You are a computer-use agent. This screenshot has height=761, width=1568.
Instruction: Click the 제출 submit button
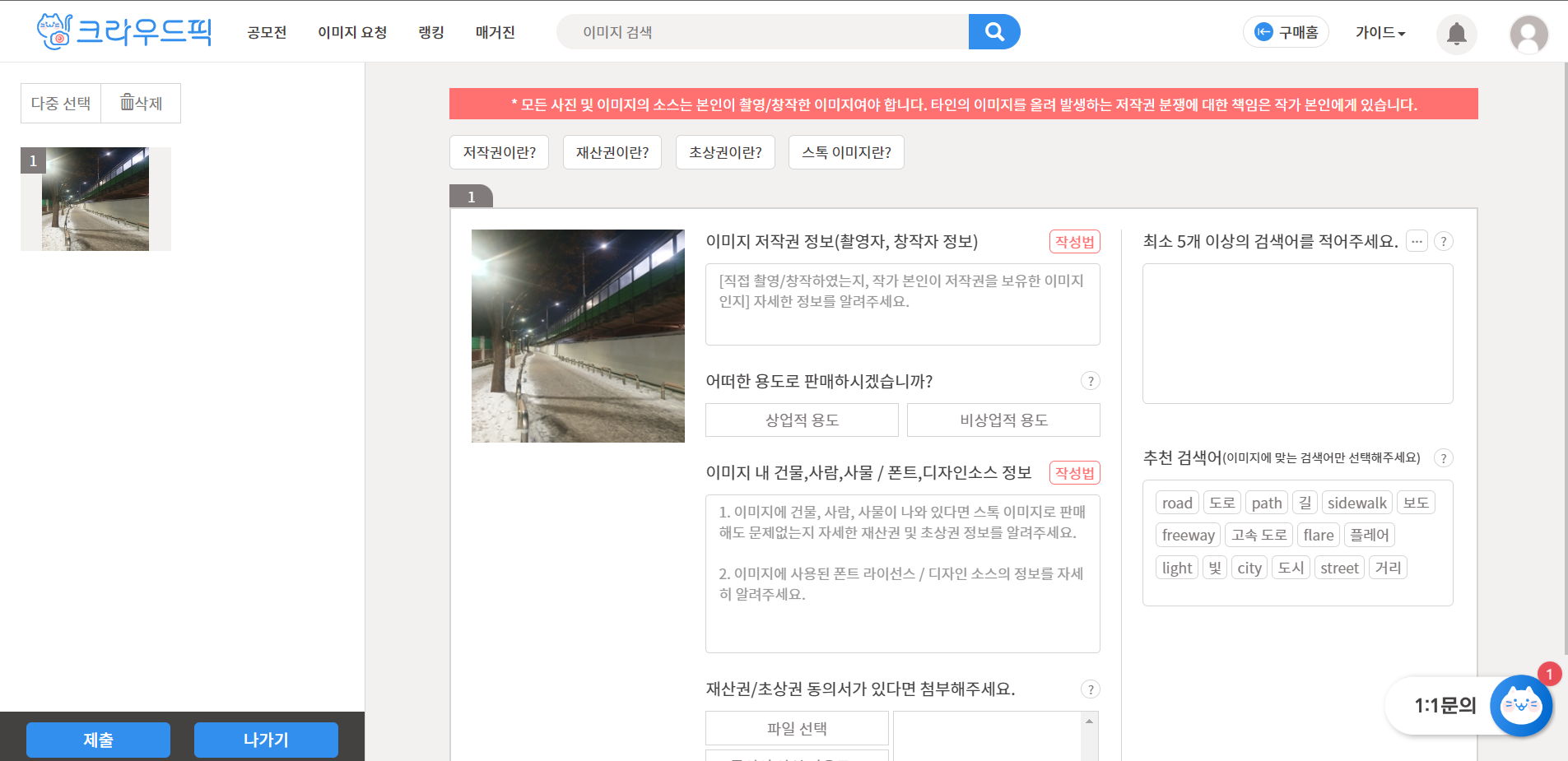click(x=98, y=740)
